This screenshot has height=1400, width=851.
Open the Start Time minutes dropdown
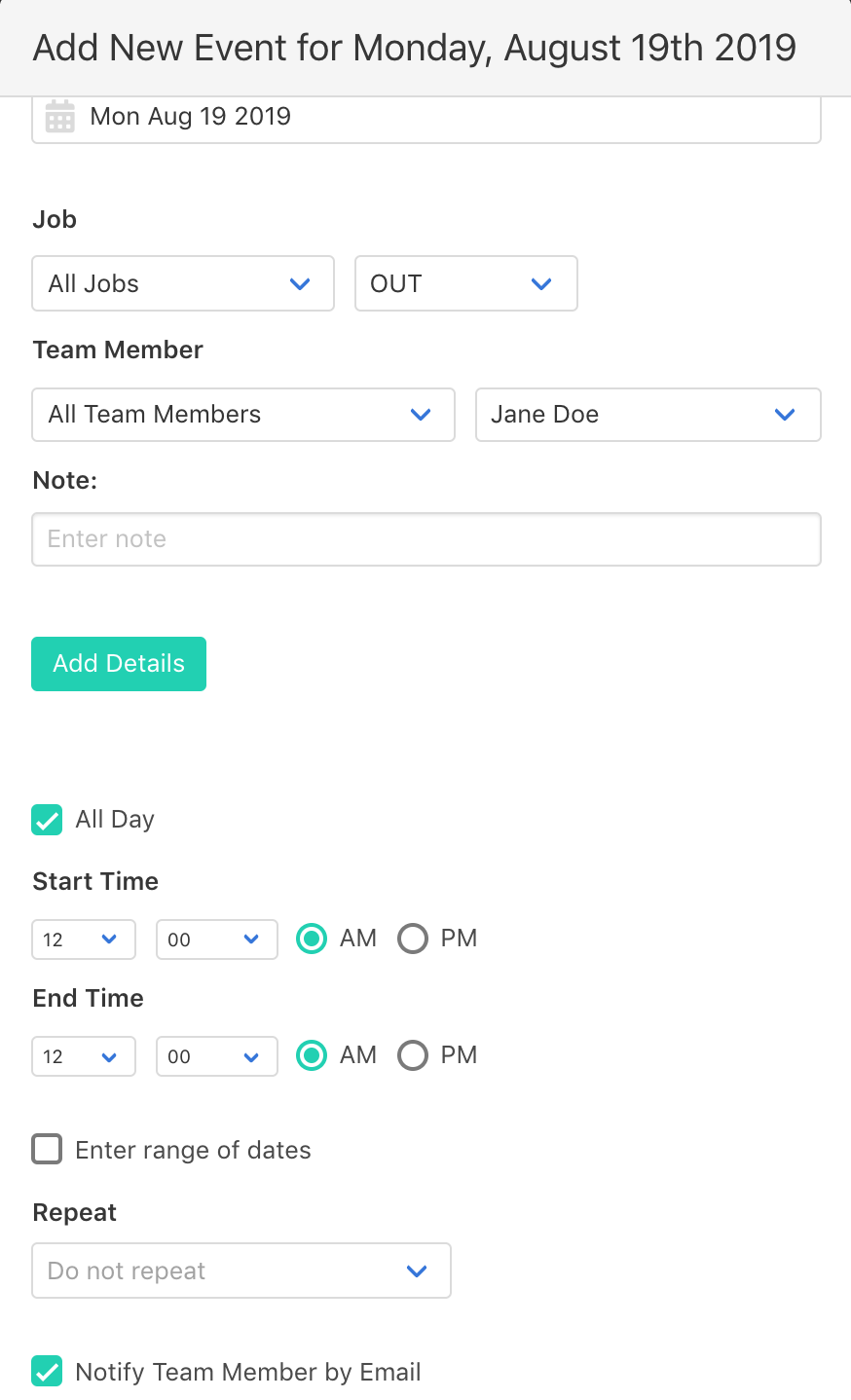click(216, 939)
